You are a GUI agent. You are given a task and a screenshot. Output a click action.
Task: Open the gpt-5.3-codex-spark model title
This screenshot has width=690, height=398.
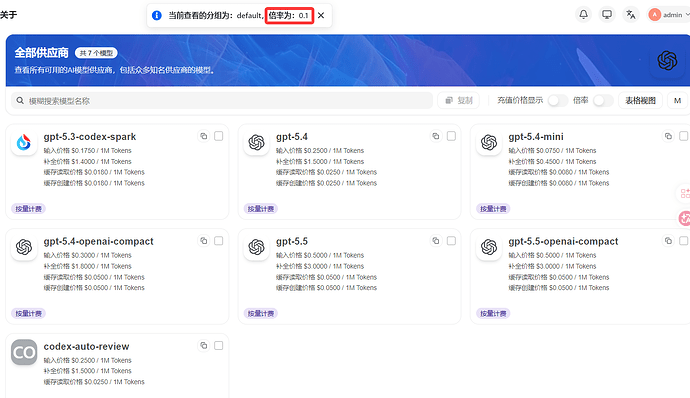coord(90,137)
